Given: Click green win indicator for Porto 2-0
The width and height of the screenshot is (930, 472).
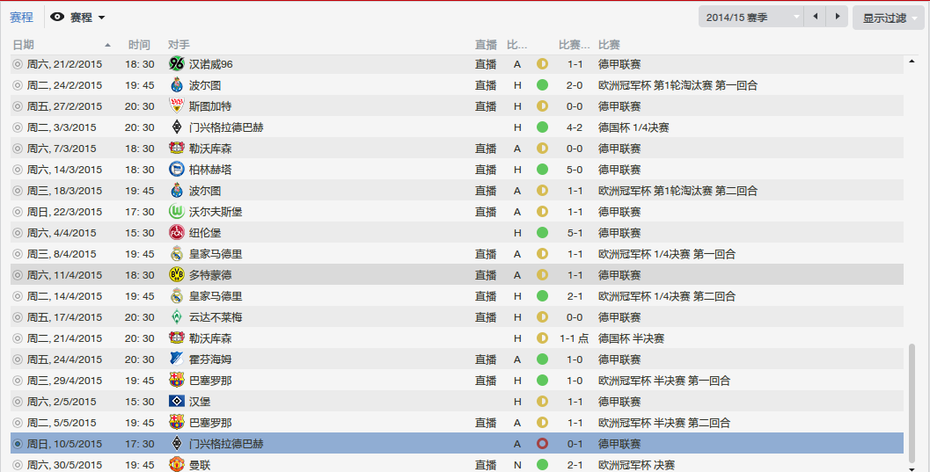Looking at the screenshot, I should (x=542, y=85).
